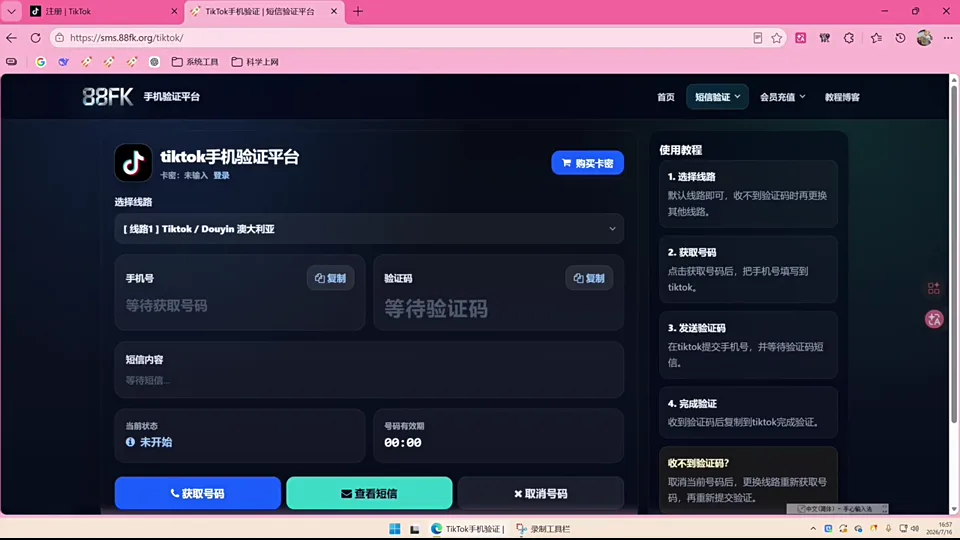960x540 pixels.
Task: Click the 取消号码 button
Action: click(541, 493)
